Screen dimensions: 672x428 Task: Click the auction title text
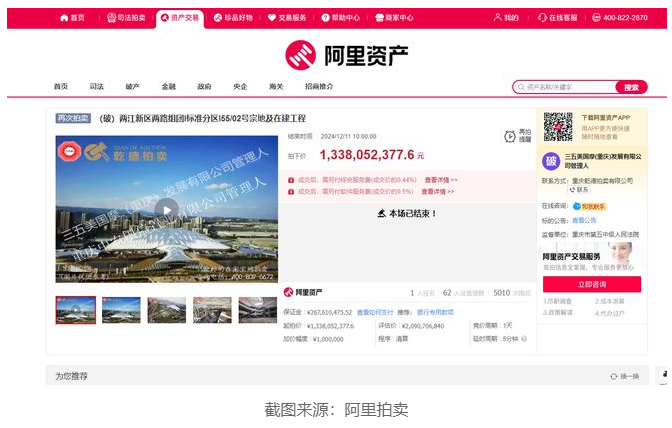(203, 118)
